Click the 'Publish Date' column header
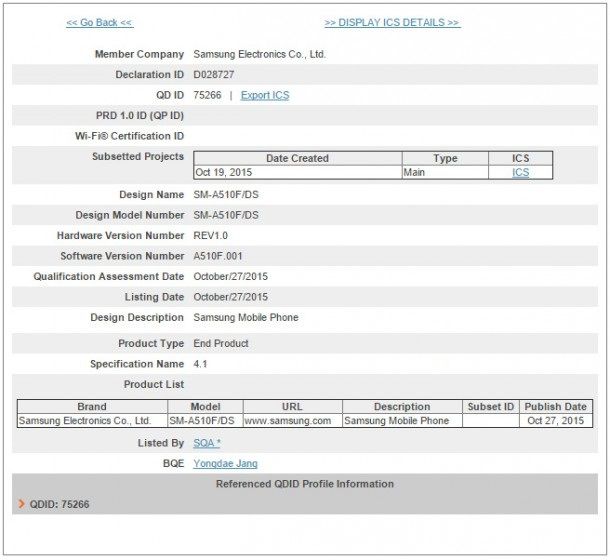Screen dimensions: 610x560 tap(556, 407)
